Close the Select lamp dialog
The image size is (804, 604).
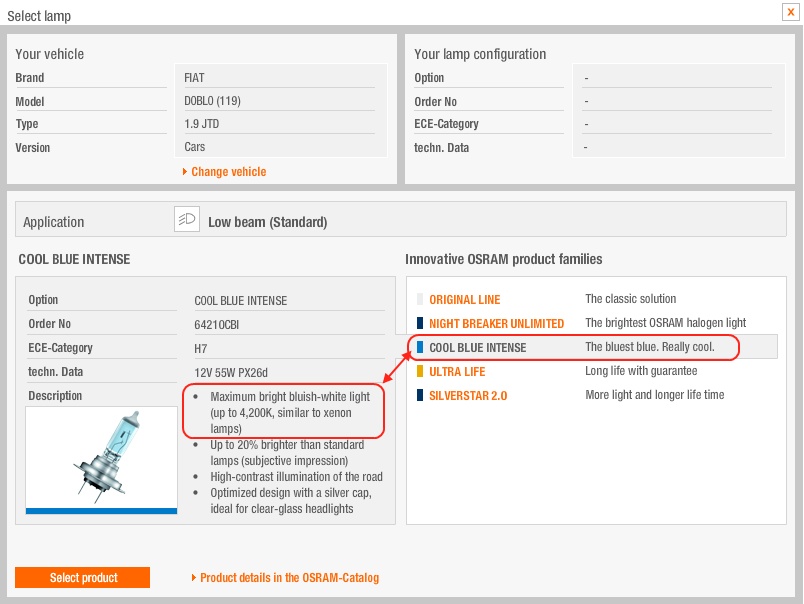[x=790, y=11]
